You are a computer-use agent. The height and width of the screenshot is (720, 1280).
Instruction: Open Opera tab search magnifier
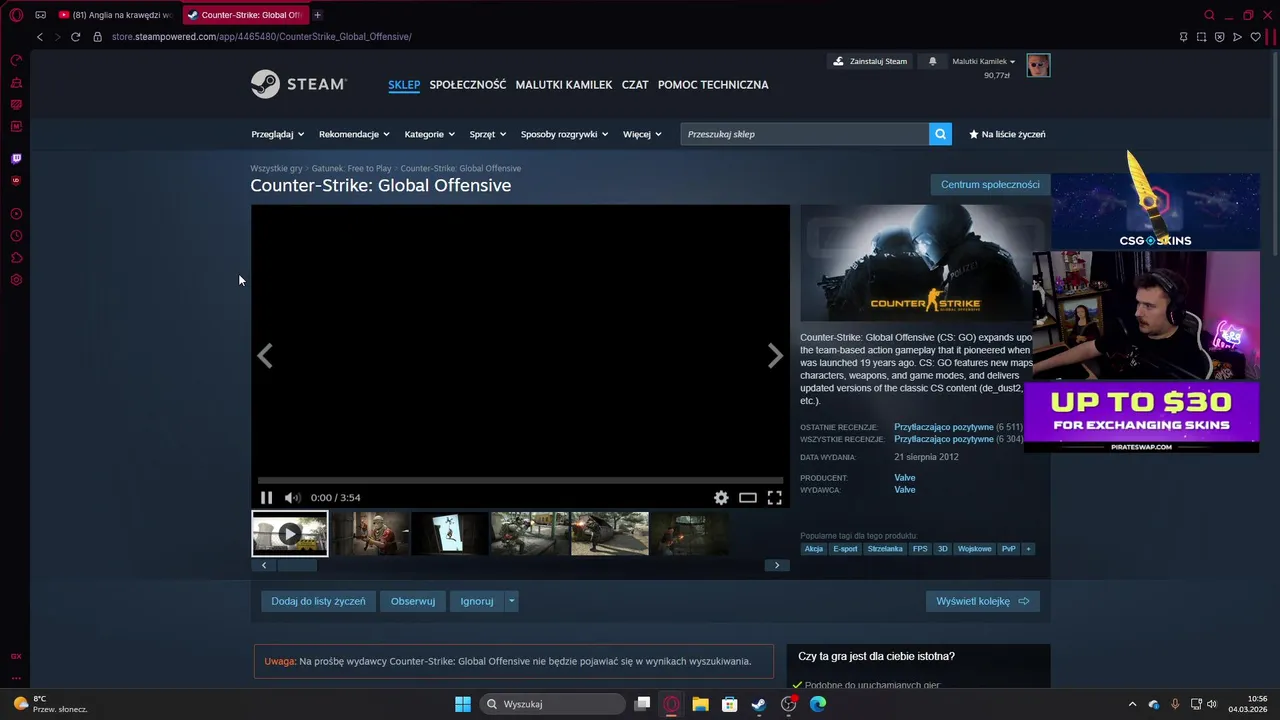click(1209, 15)
